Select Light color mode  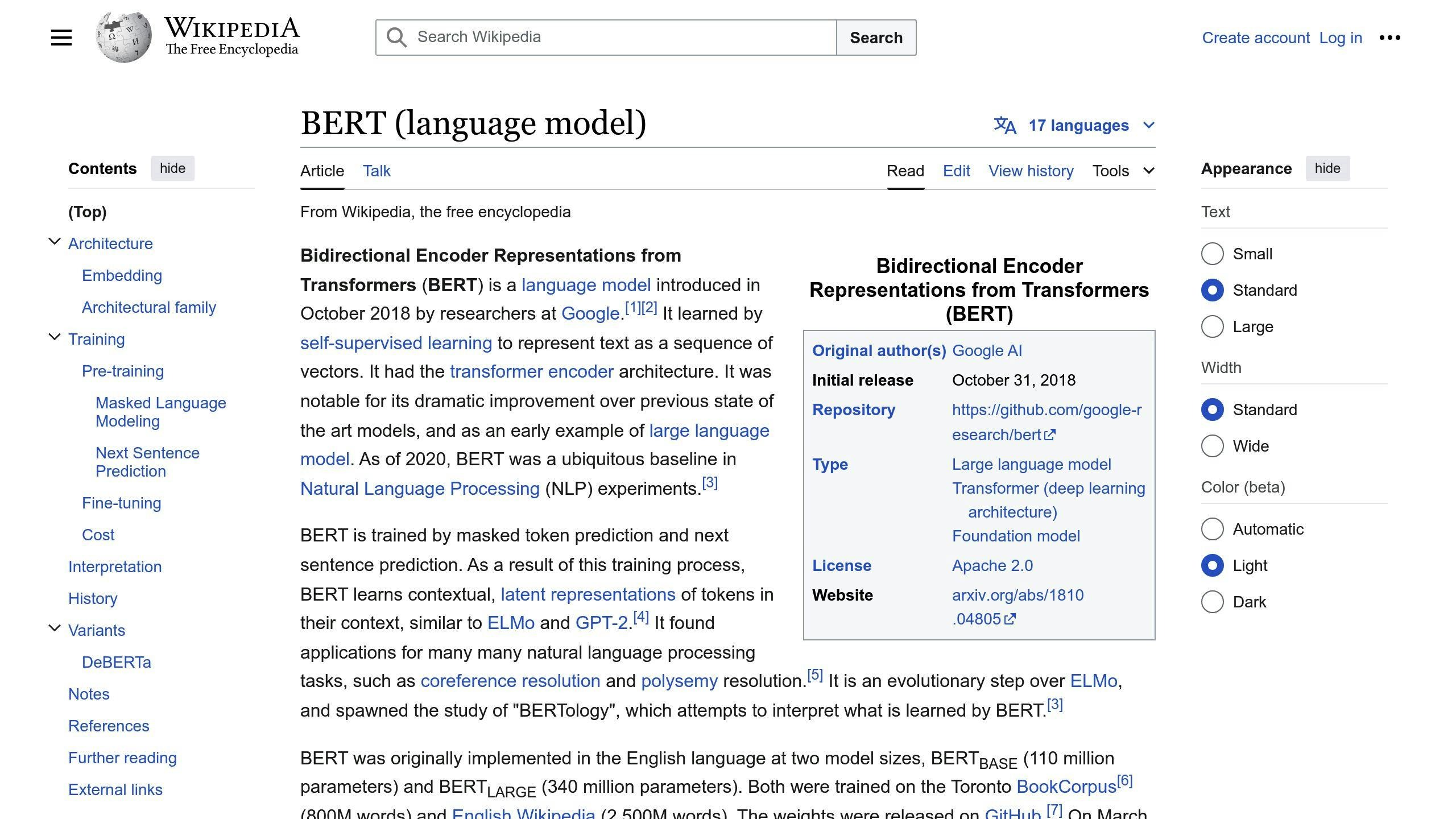[x=1213, y=565]
